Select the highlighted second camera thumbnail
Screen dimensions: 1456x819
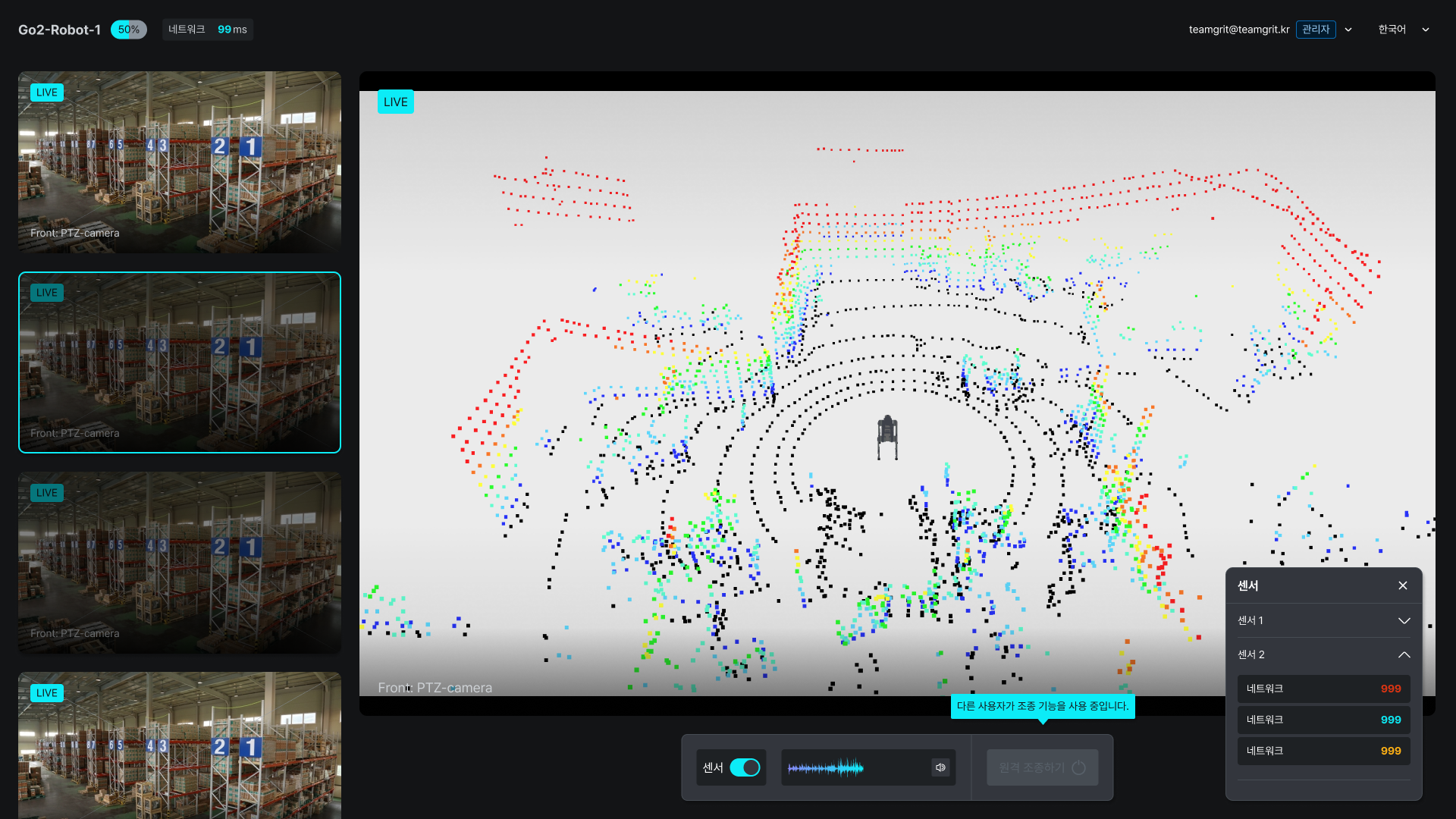[x=180, y=362]
